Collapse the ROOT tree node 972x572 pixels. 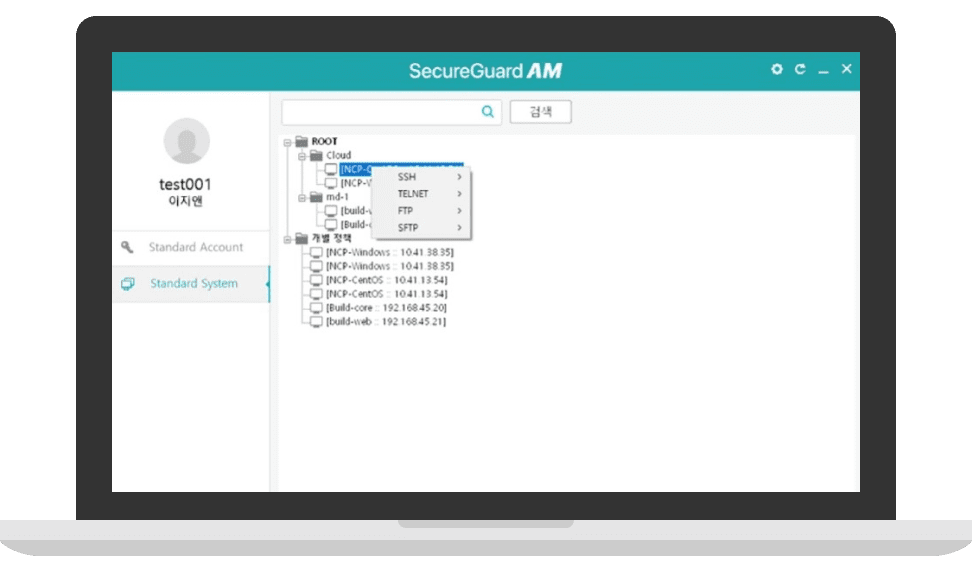click(x=287, y=142)
